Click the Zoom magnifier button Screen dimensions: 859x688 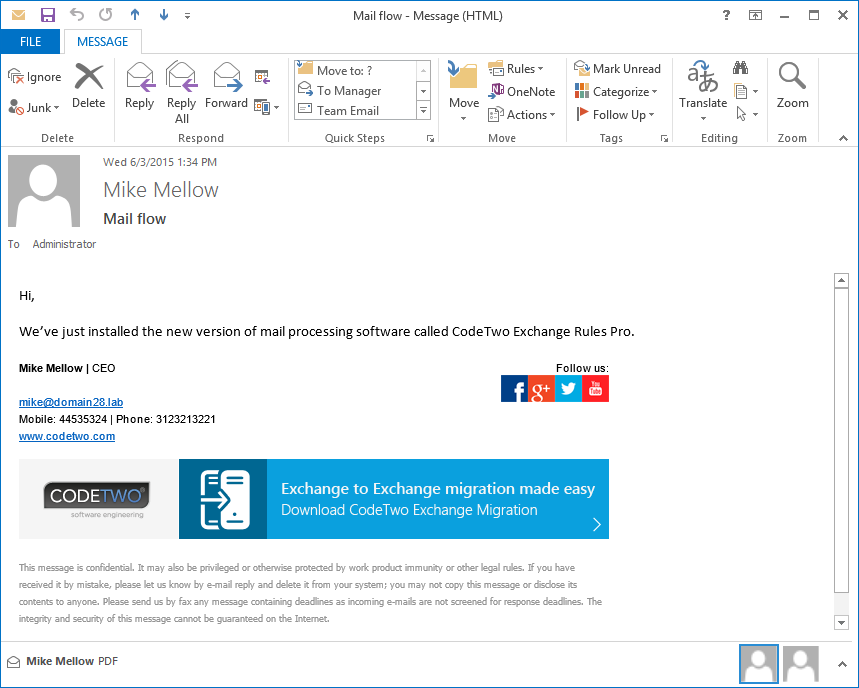click(792, 86)
